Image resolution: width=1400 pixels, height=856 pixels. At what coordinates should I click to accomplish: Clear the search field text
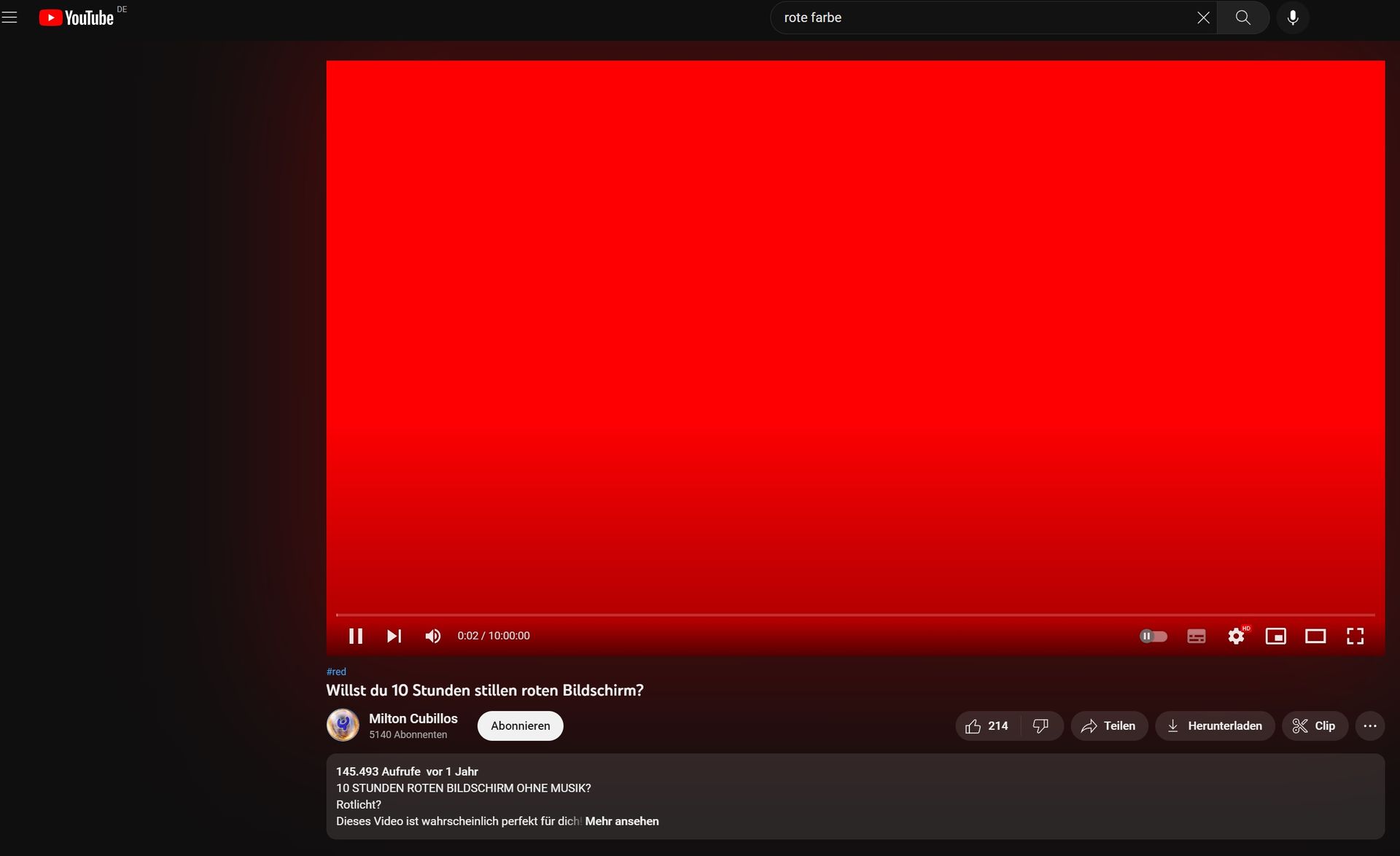click(1203, 17)
